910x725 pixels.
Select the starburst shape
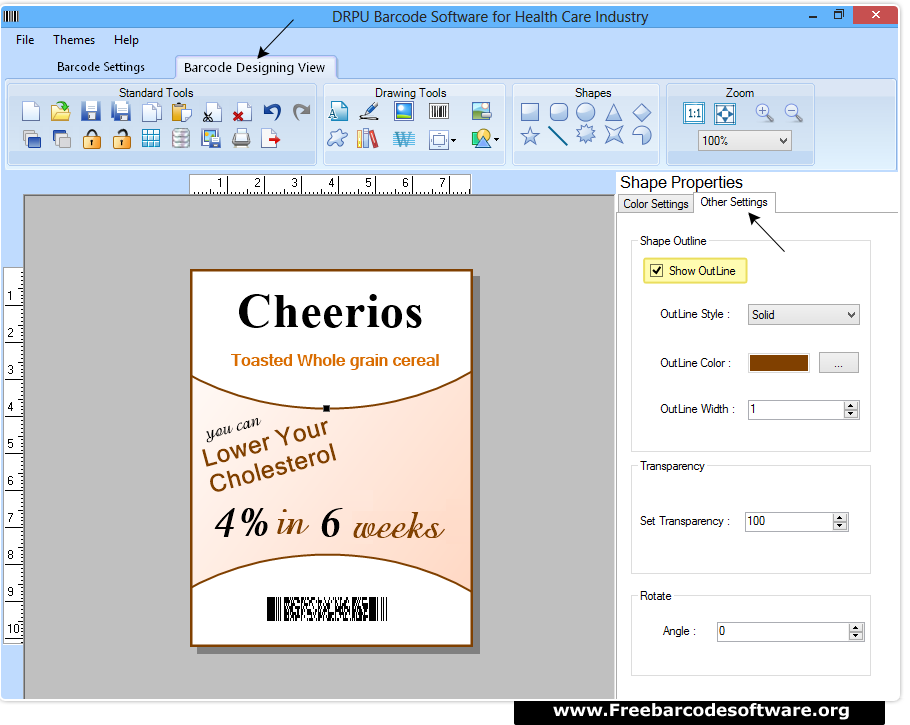point(586,134)
